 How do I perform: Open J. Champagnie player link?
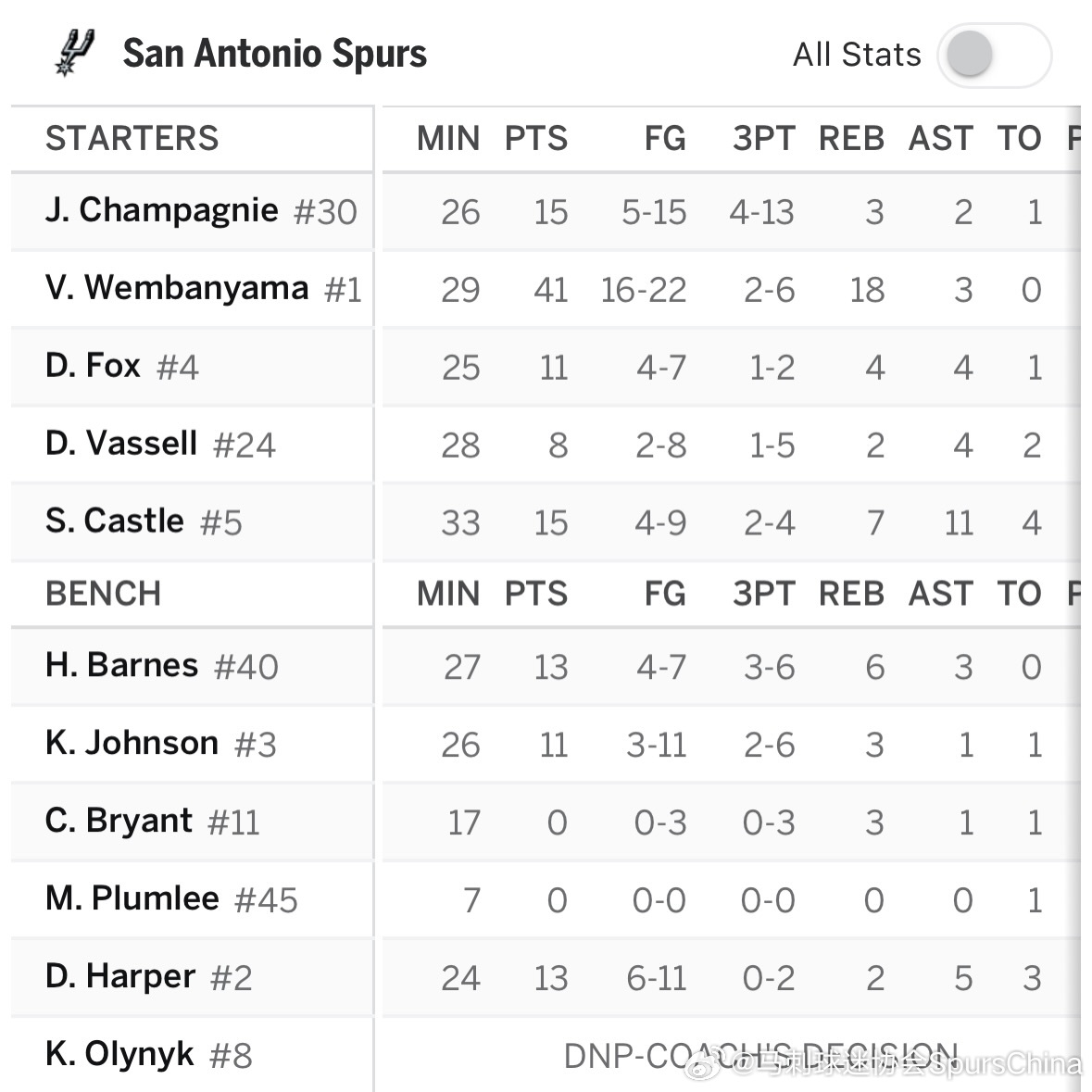201,210
